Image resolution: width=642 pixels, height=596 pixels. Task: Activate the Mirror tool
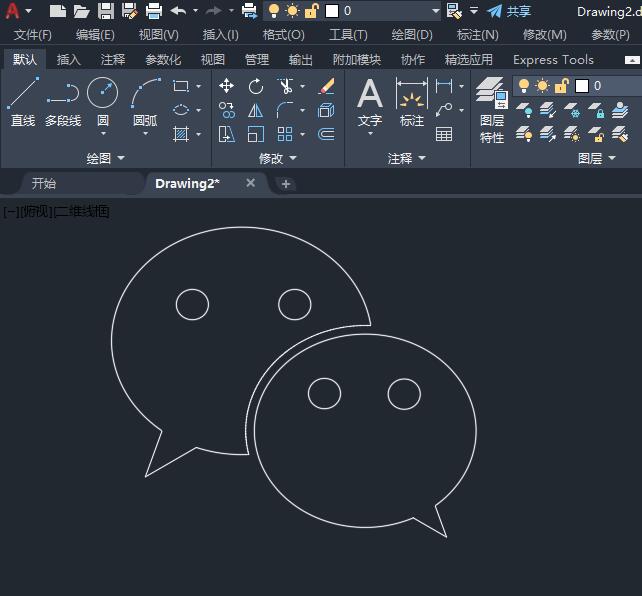click(256, 110)
